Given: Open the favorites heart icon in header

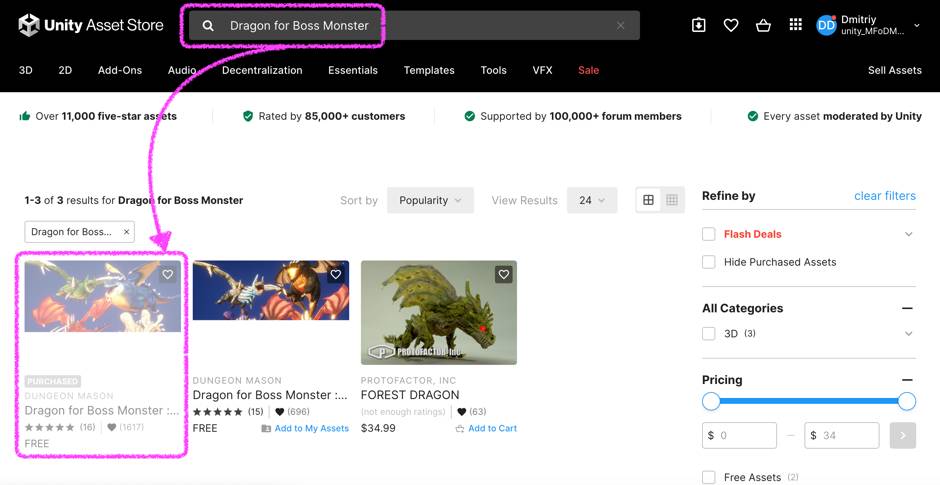Looking at the screenshot, I should (x=731, y=25).
